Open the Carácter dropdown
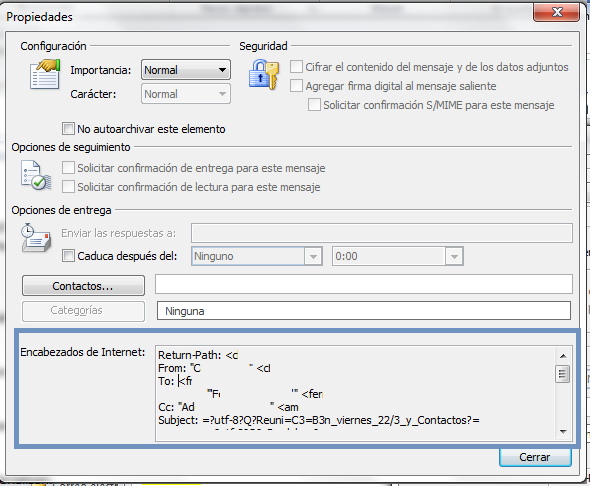 point(186,94)
